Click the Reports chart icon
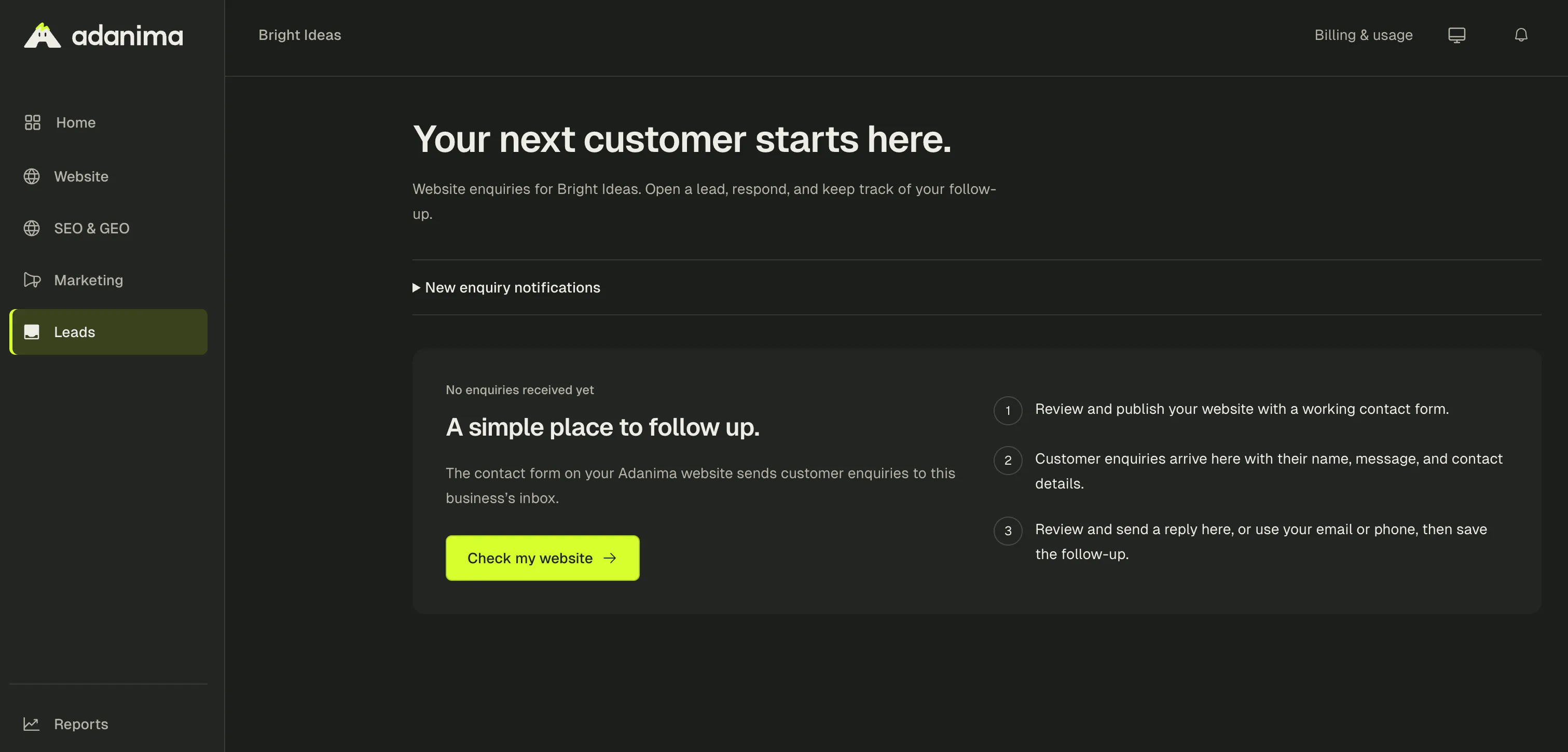Screen dimensions: 1568x752 32,724
